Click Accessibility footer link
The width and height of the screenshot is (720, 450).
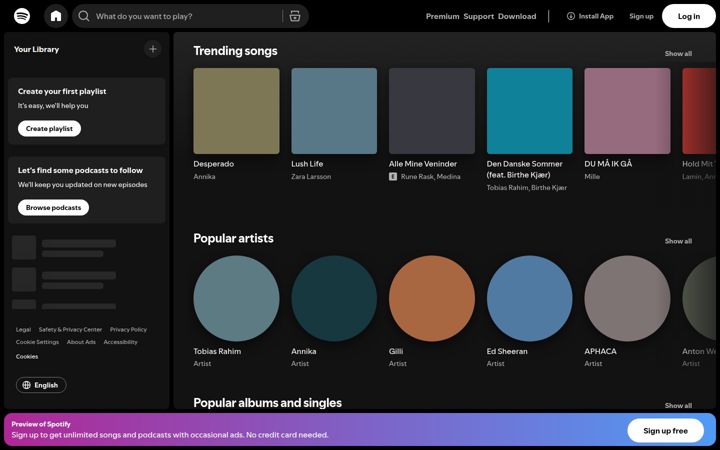(x=120, y=342)
